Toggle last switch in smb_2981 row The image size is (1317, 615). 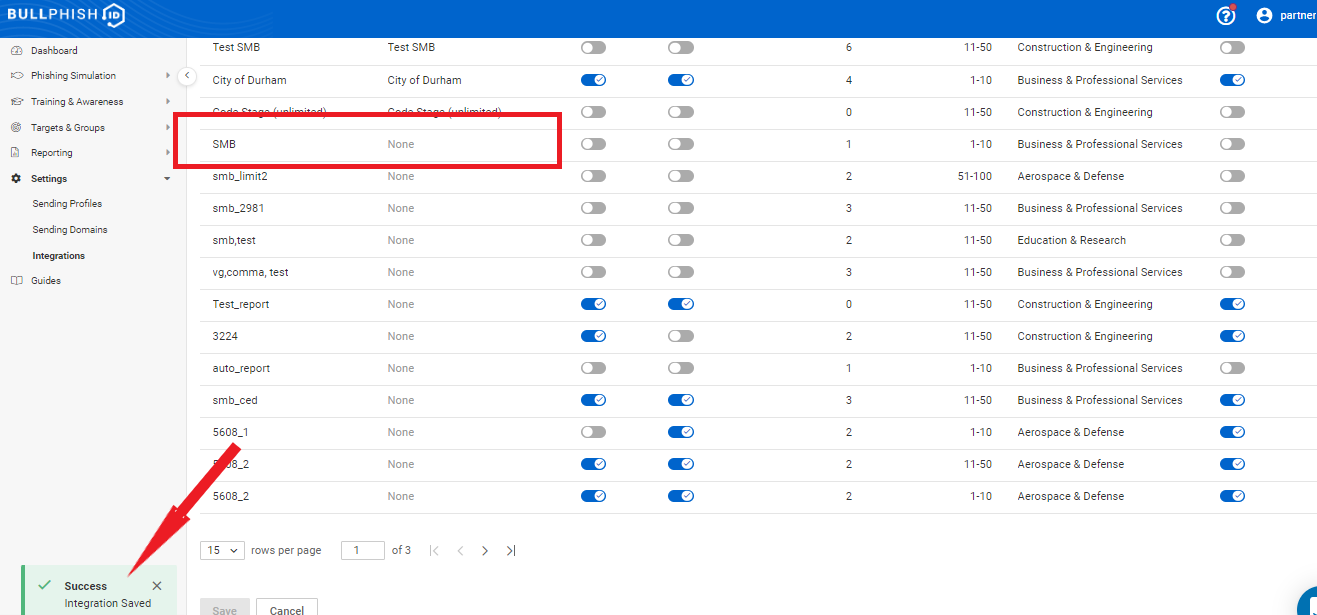pyautogui.click(x=1232, y=208)
